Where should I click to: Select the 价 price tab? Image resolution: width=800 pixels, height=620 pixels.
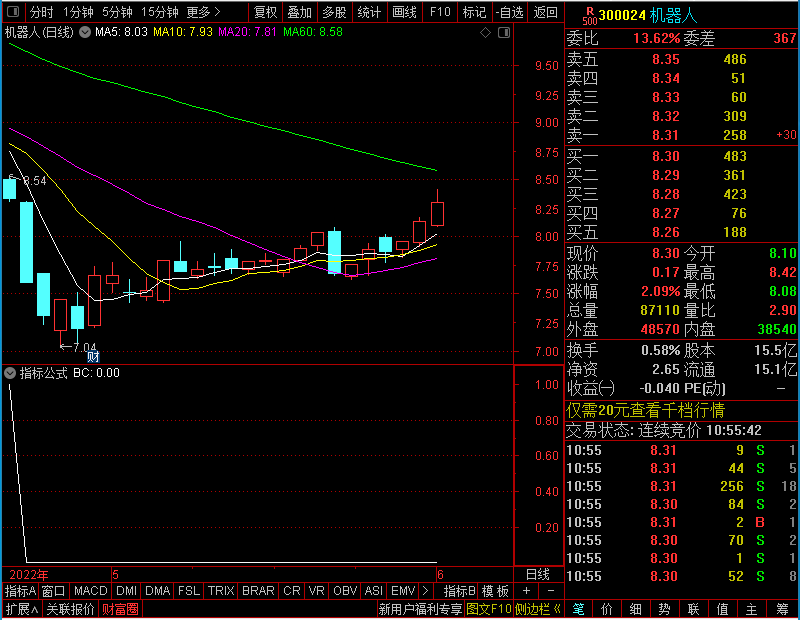pos(607,609)
